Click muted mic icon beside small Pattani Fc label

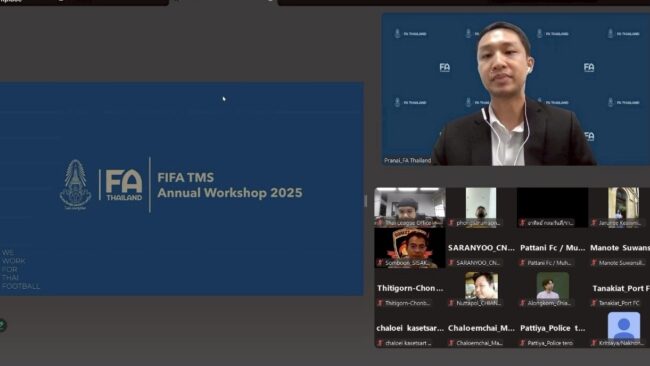click(523, 263)
